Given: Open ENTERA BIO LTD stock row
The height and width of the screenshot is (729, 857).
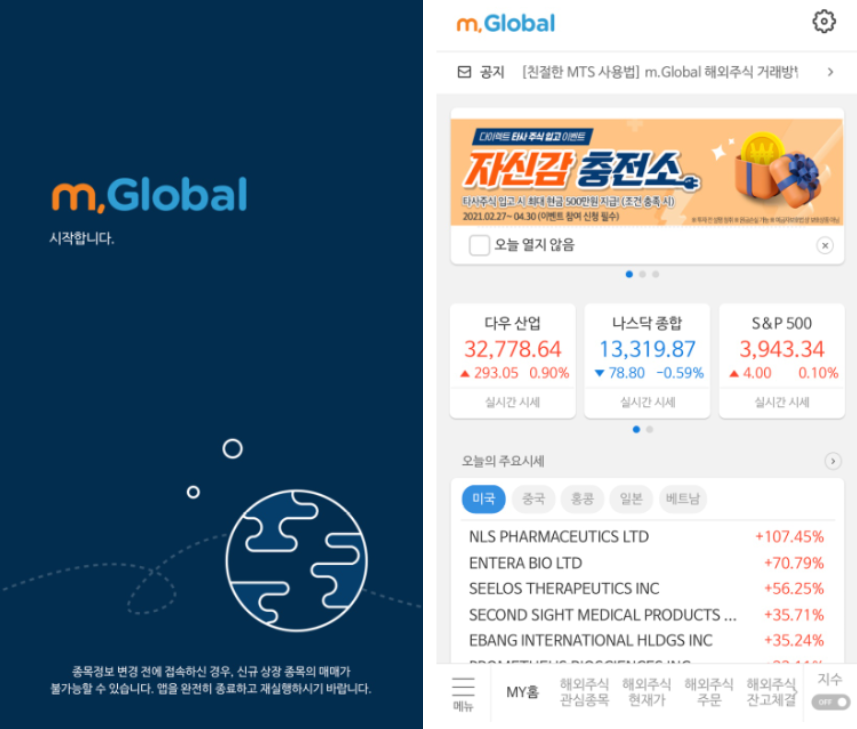Looking at the screenshot, I should (x=647, y=563).
